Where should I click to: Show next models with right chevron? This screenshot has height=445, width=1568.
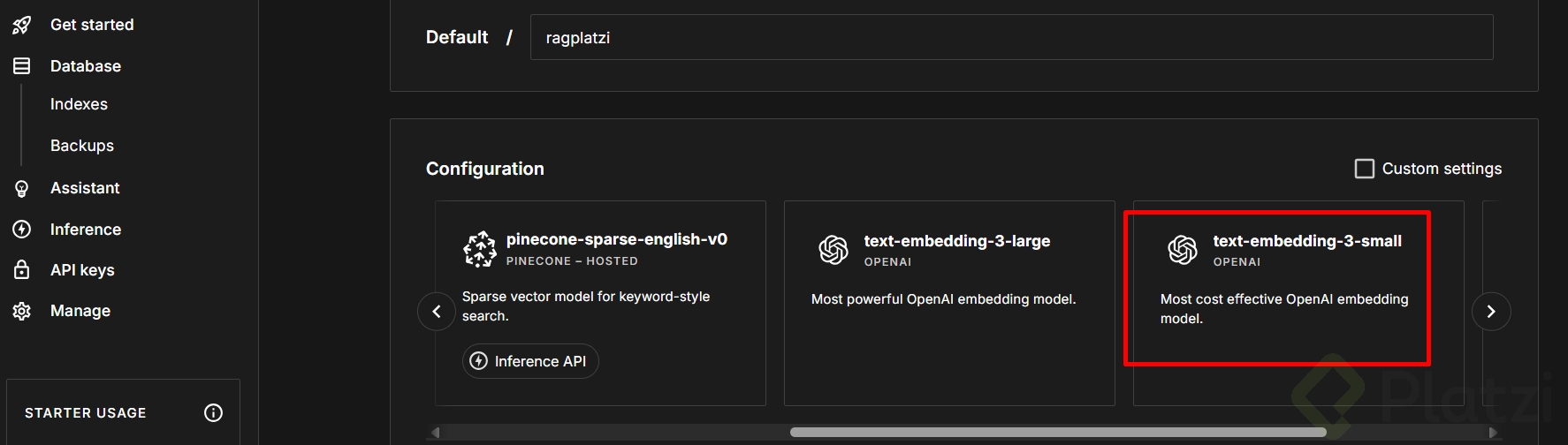point(1491,311)
